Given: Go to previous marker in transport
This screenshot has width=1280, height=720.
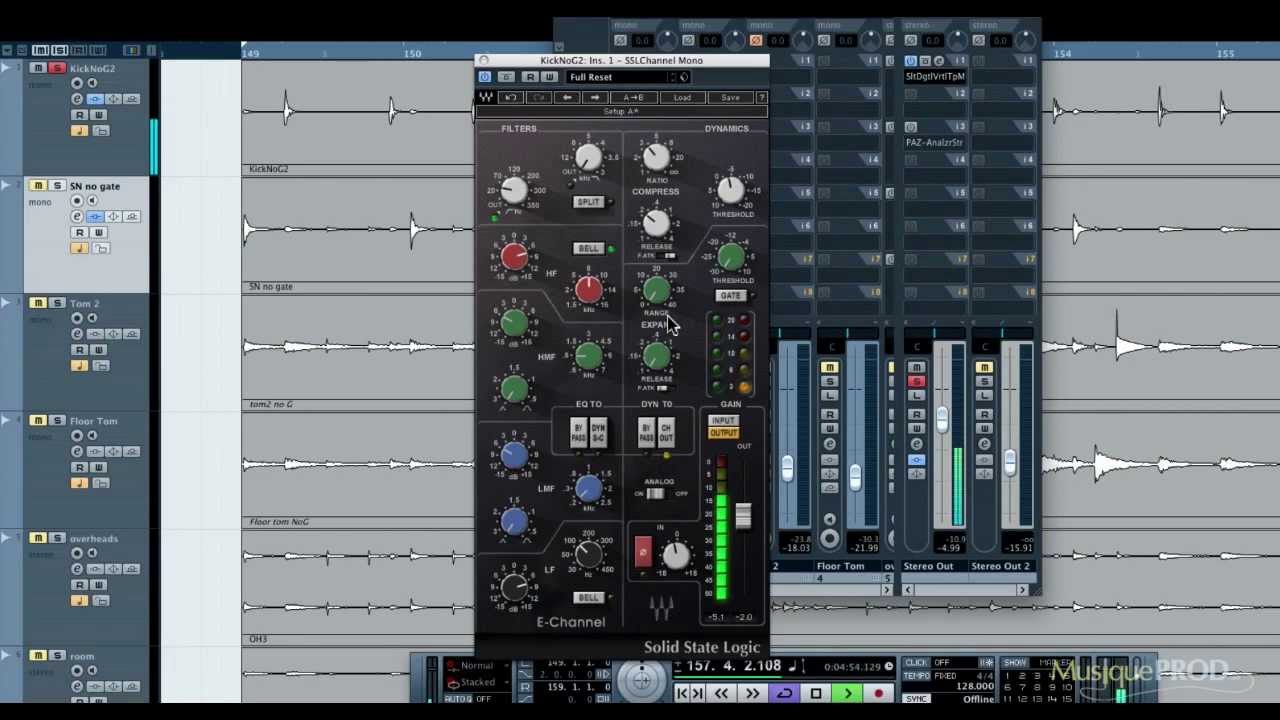Looking at the screenshot, I should point(683,693).
